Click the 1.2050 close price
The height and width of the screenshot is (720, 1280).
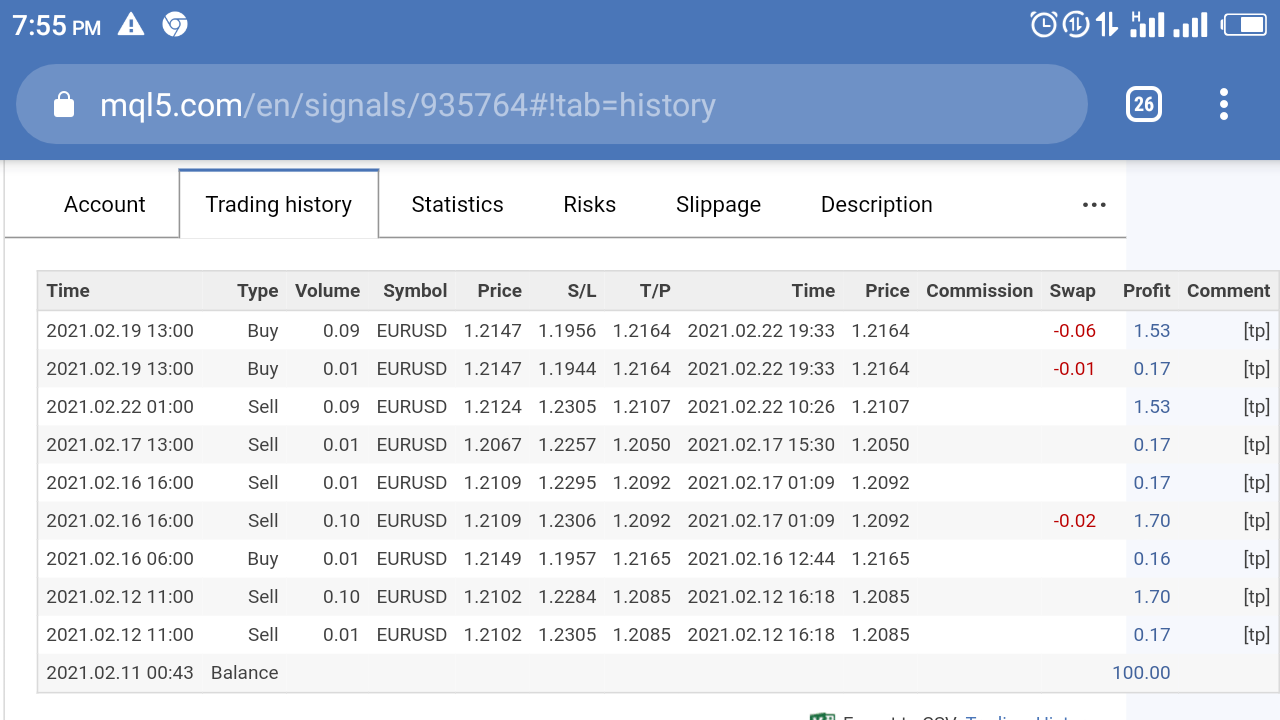coord(881,445)
